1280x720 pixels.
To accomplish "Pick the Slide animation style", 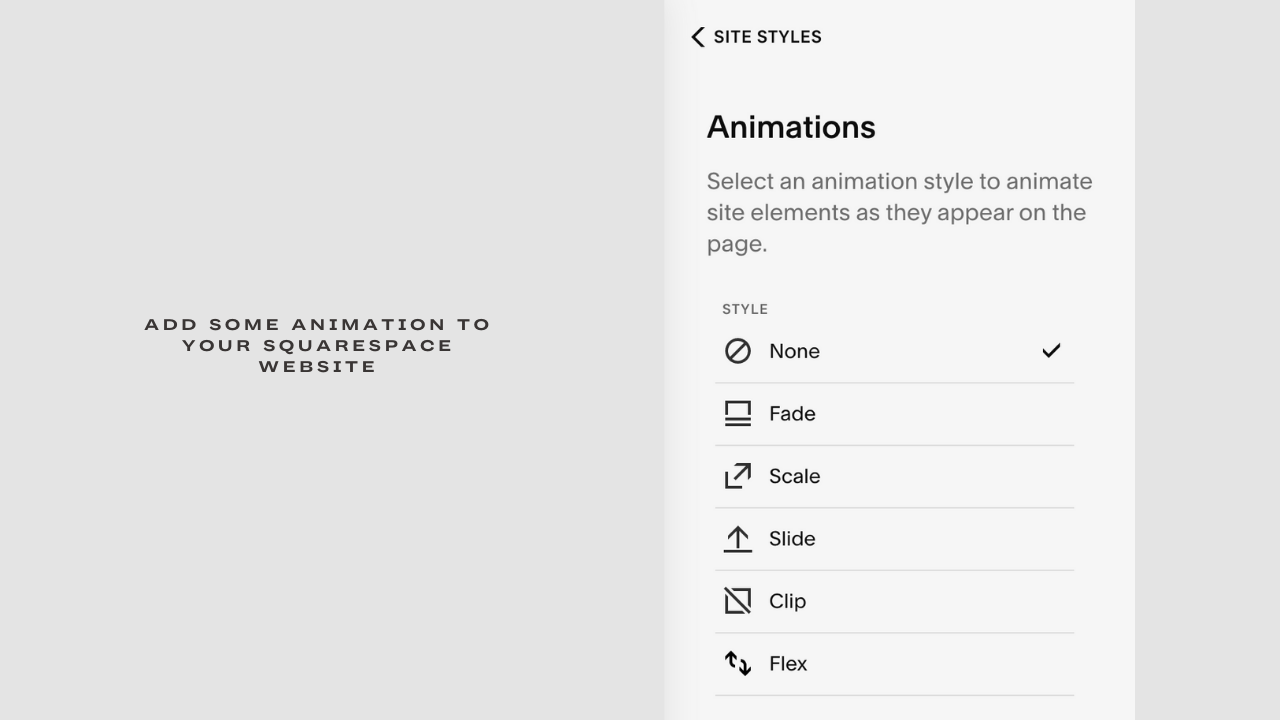I will click(894, 539).
